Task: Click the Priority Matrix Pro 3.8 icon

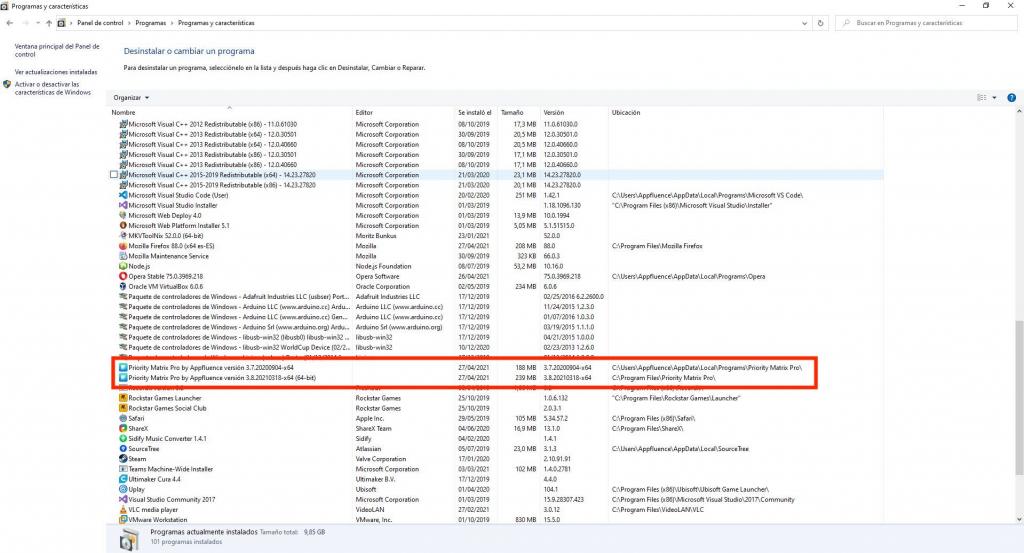Action: 123,378
